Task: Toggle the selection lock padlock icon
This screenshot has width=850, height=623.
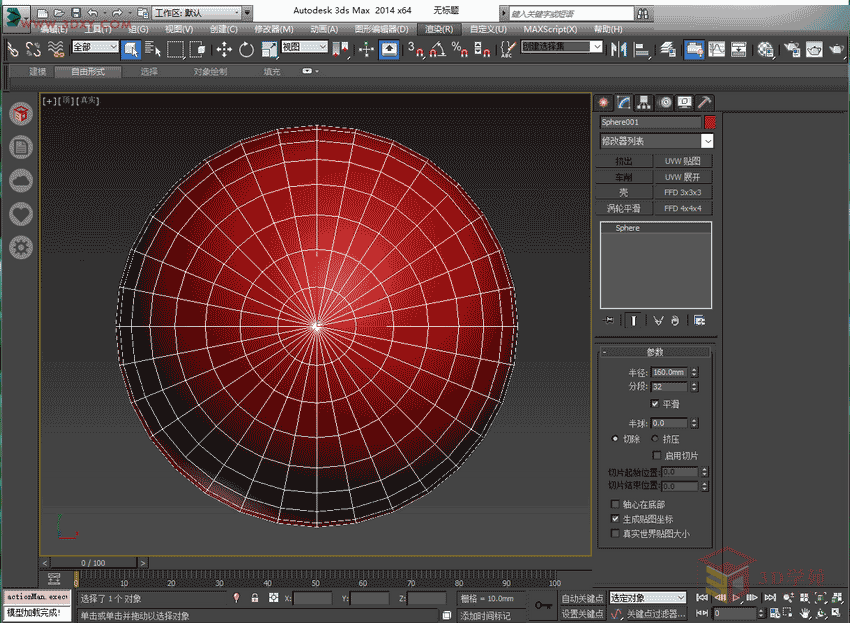Action: 255,598
